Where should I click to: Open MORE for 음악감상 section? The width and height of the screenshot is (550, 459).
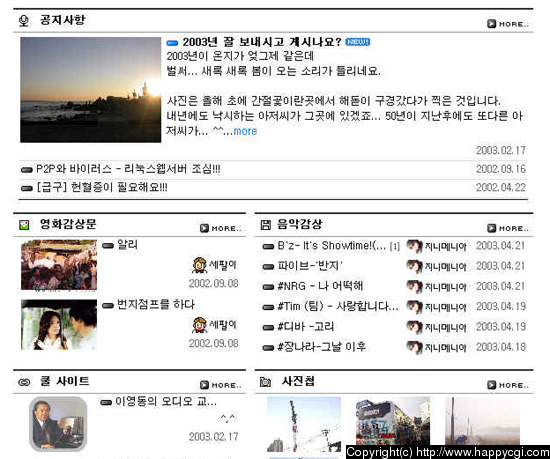pyautogui.click(x=508, y=228)
